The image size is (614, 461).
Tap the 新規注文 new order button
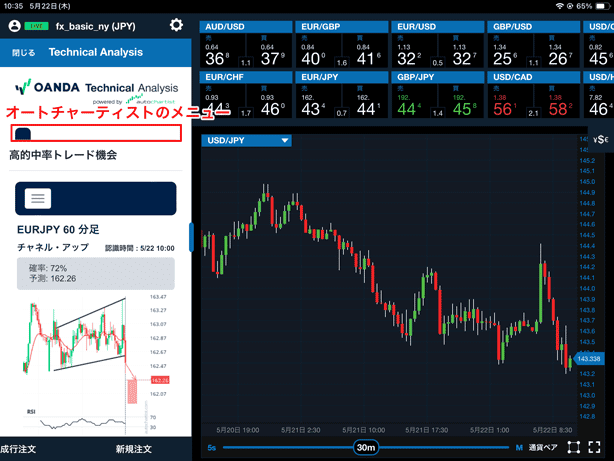coord(134,449)
